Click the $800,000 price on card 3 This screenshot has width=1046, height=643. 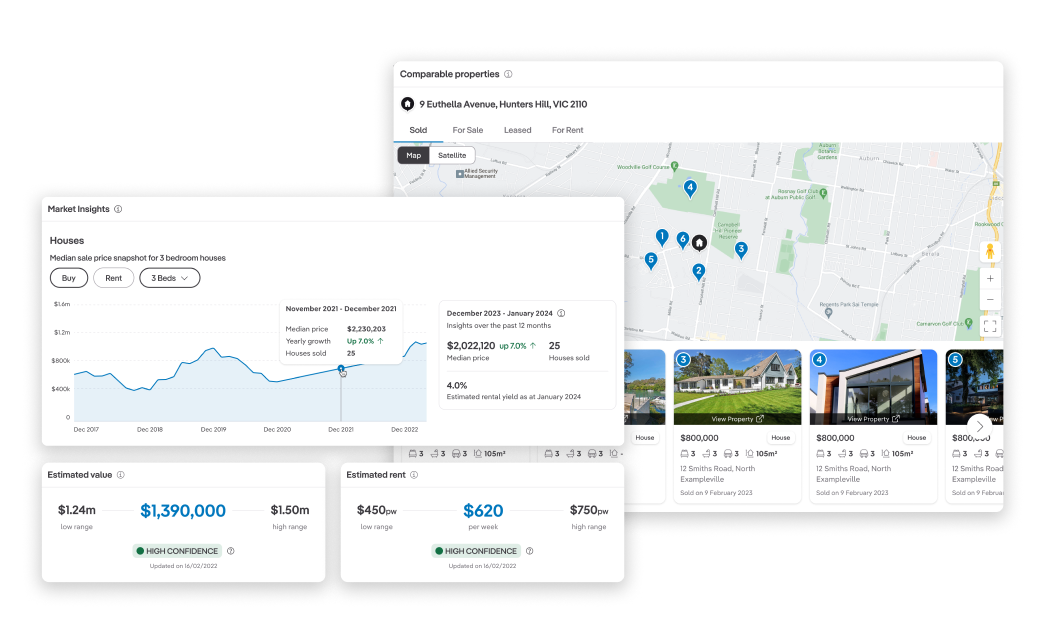pyautogui.click(x=699, y=438)
